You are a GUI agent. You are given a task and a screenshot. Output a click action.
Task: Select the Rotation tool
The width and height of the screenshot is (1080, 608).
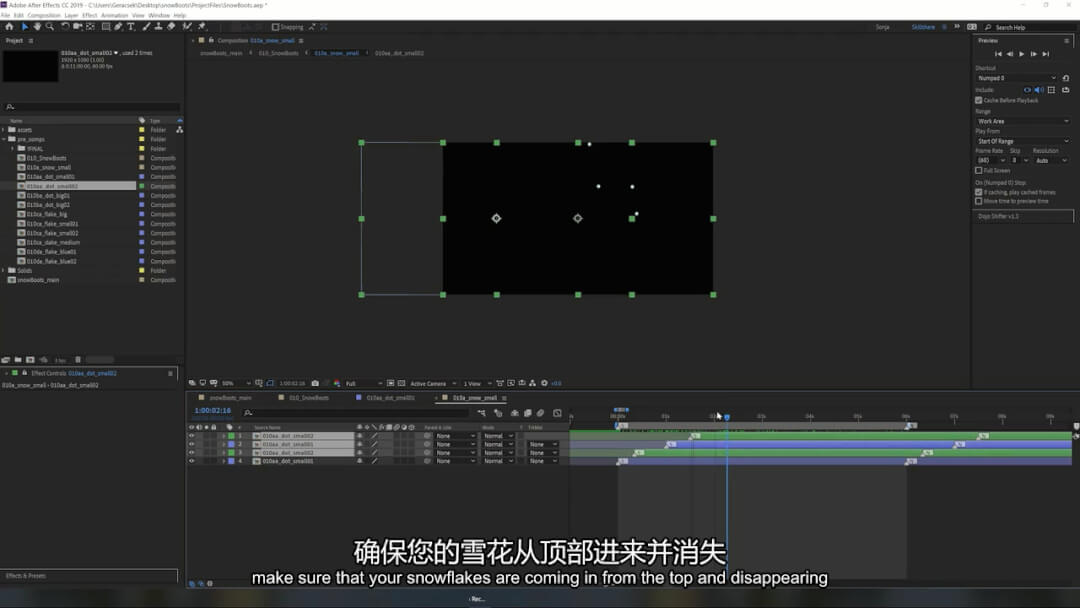pos(65,27)
